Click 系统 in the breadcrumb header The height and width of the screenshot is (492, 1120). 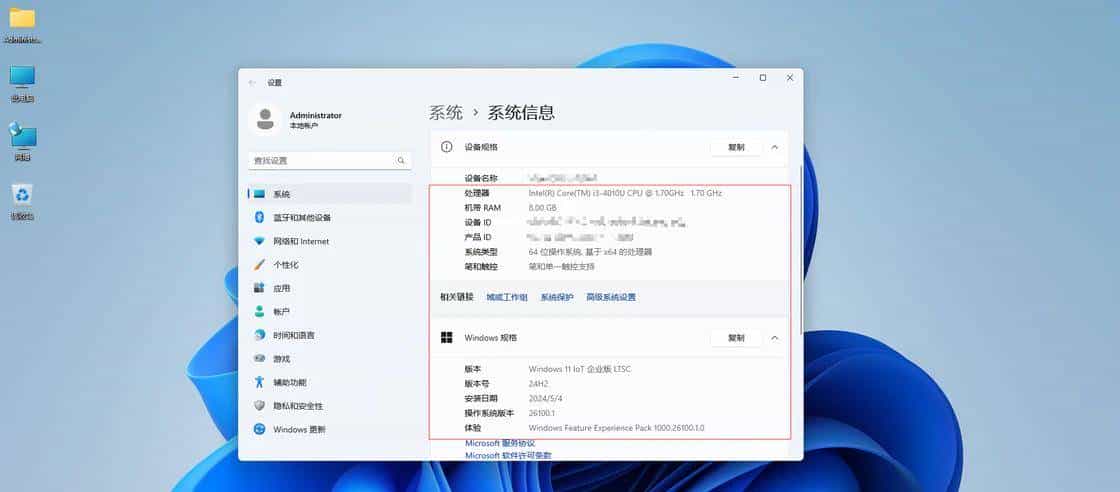[446, 113]
